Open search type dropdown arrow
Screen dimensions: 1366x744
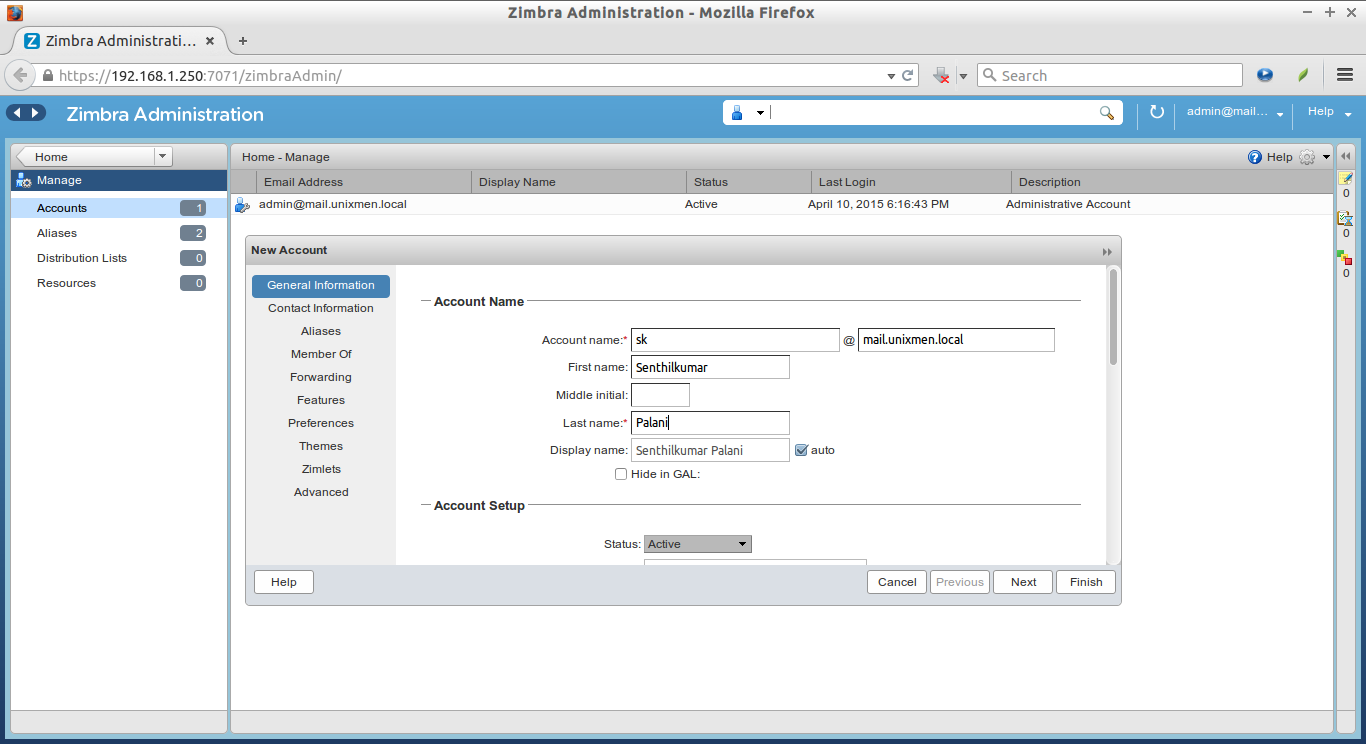760,113
